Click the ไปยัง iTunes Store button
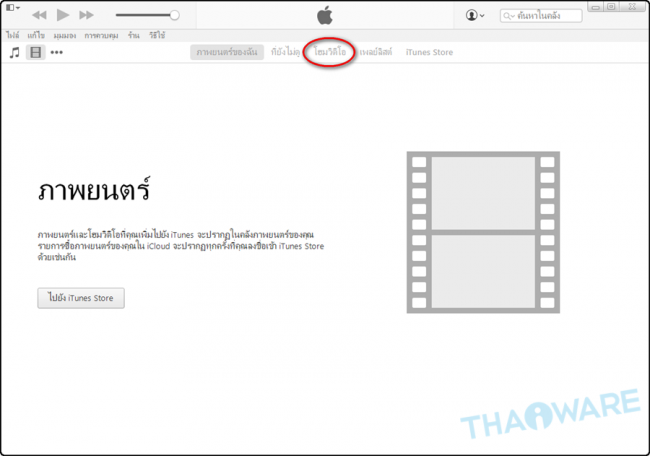The width and height of the screenshot is (650, 456). click(81, 298)
